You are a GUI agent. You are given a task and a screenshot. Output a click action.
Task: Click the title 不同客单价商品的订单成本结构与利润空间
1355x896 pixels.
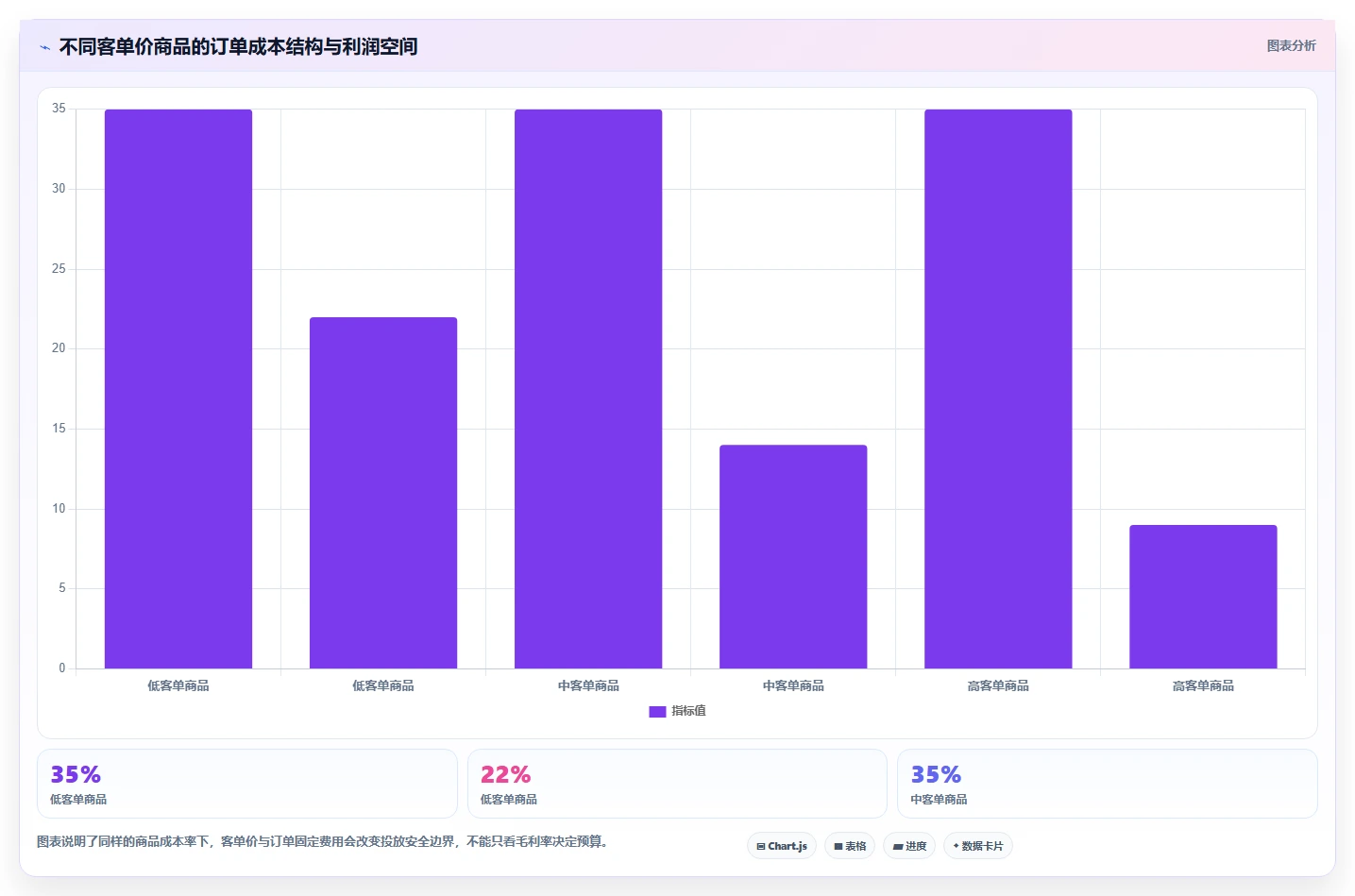[x=238, y=46]
